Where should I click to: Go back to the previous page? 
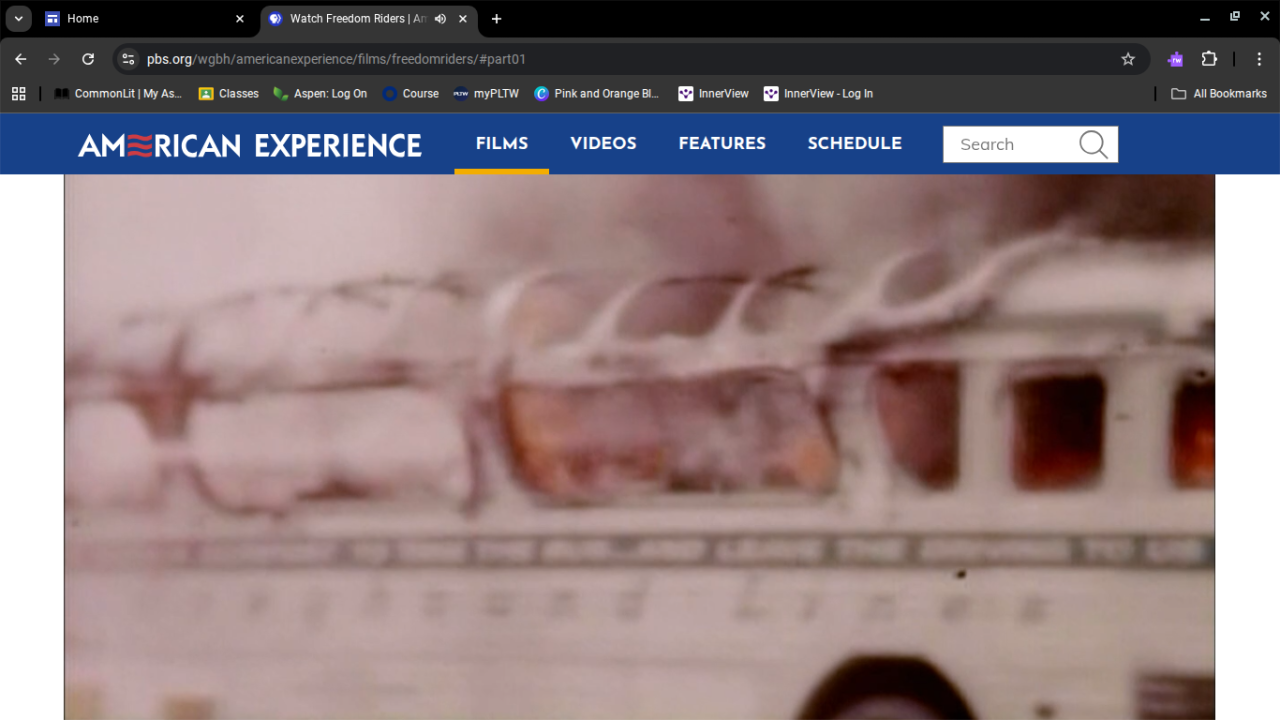21,59
